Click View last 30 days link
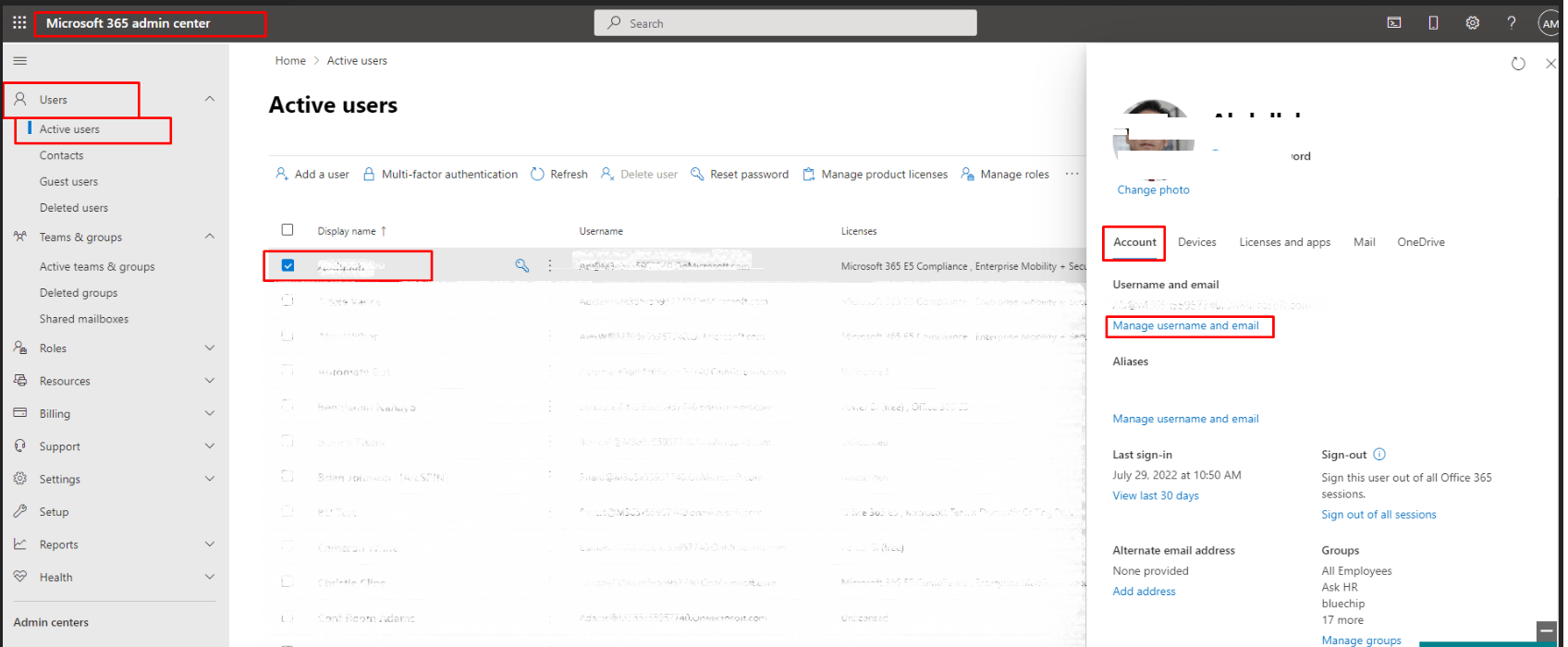Screen dimensions: 1568x647 (1156, 496)
